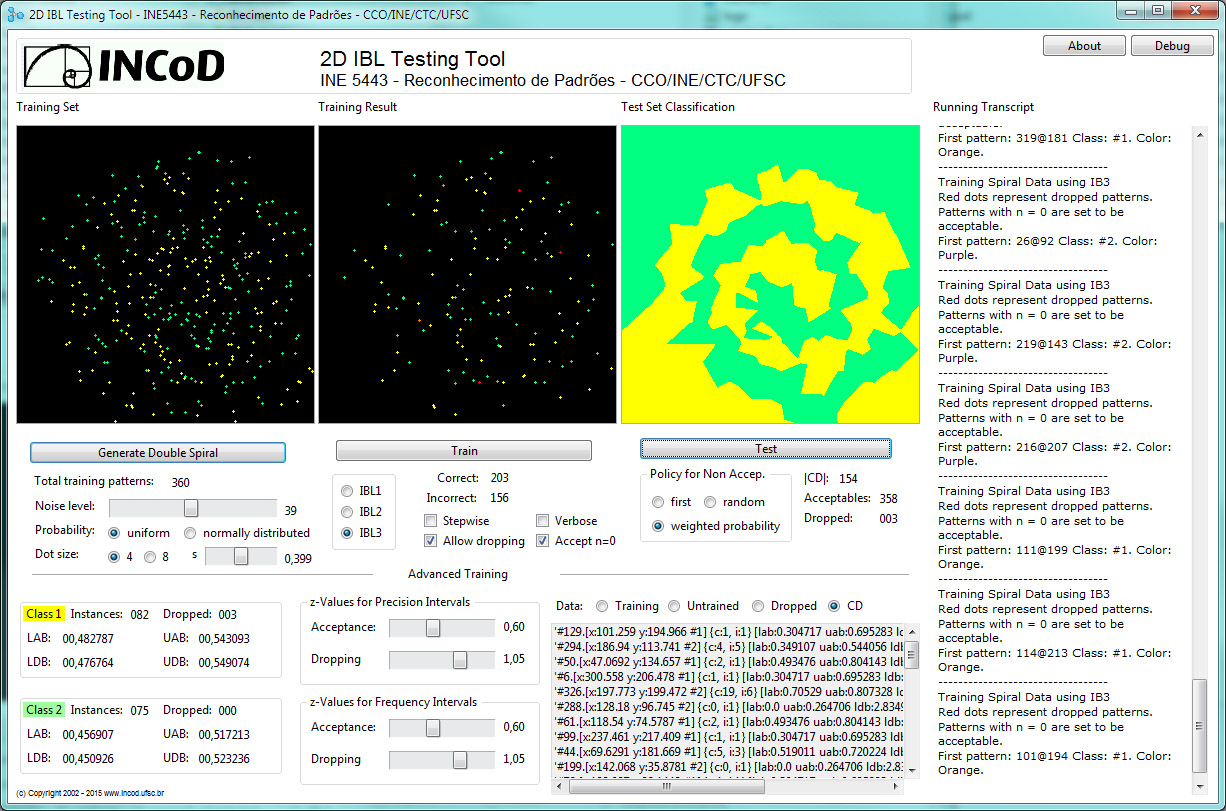This screenshot has width=1226, height=811.
Task: Click the Noise level slider handle
Action: tap(190, 508)
